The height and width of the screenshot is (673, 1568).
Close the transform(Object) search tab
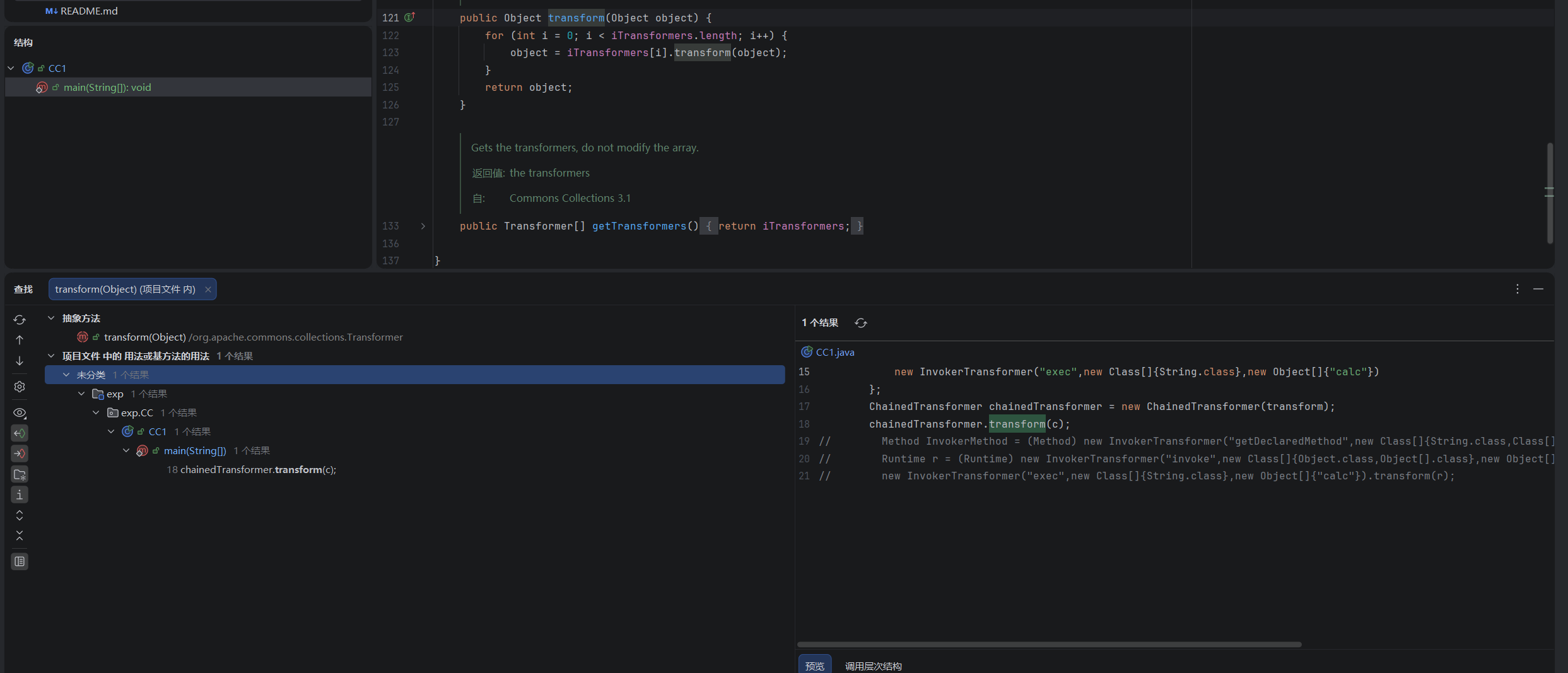(208, 290)
